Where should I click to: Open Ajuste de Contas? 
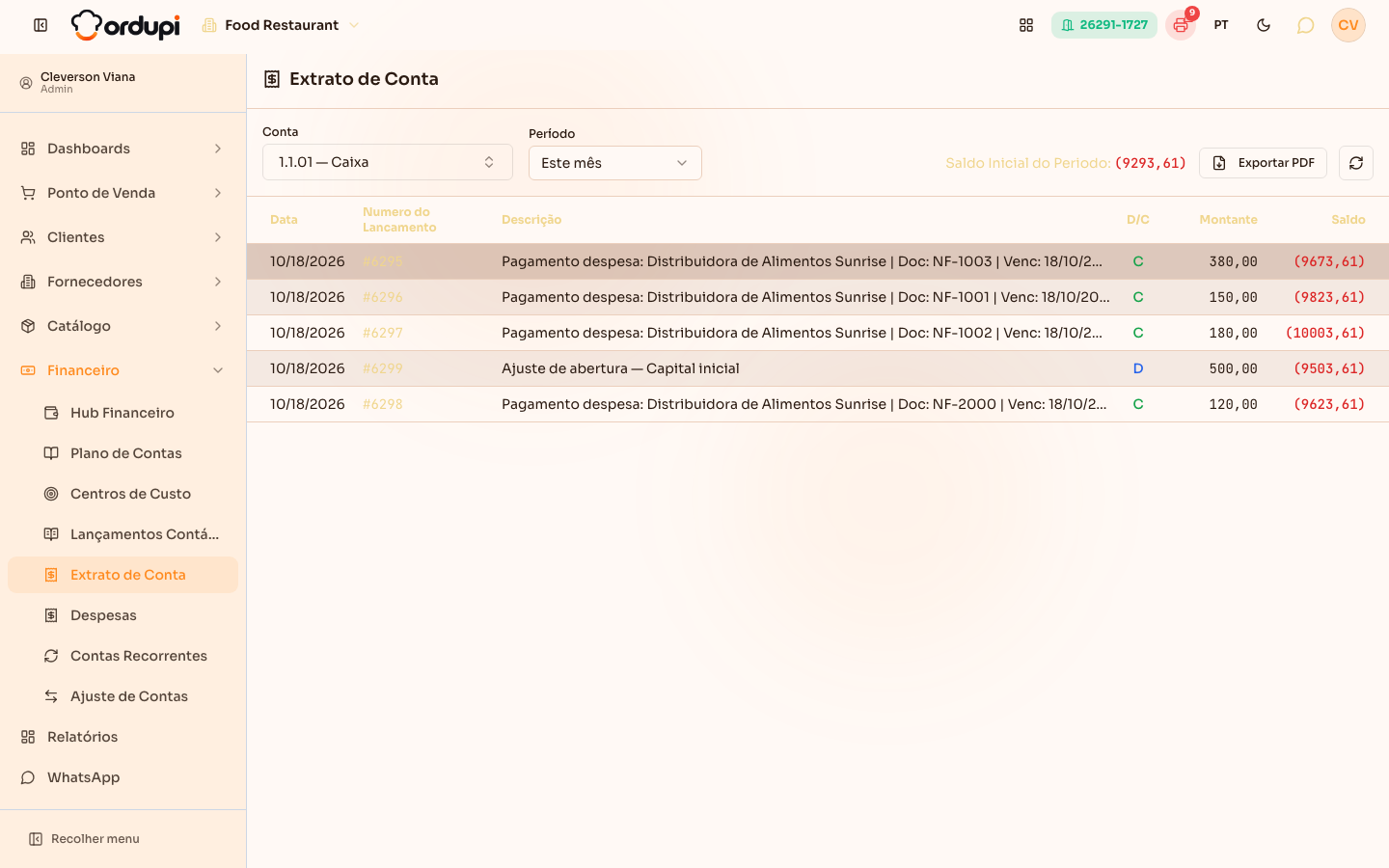tap(123, 696)
